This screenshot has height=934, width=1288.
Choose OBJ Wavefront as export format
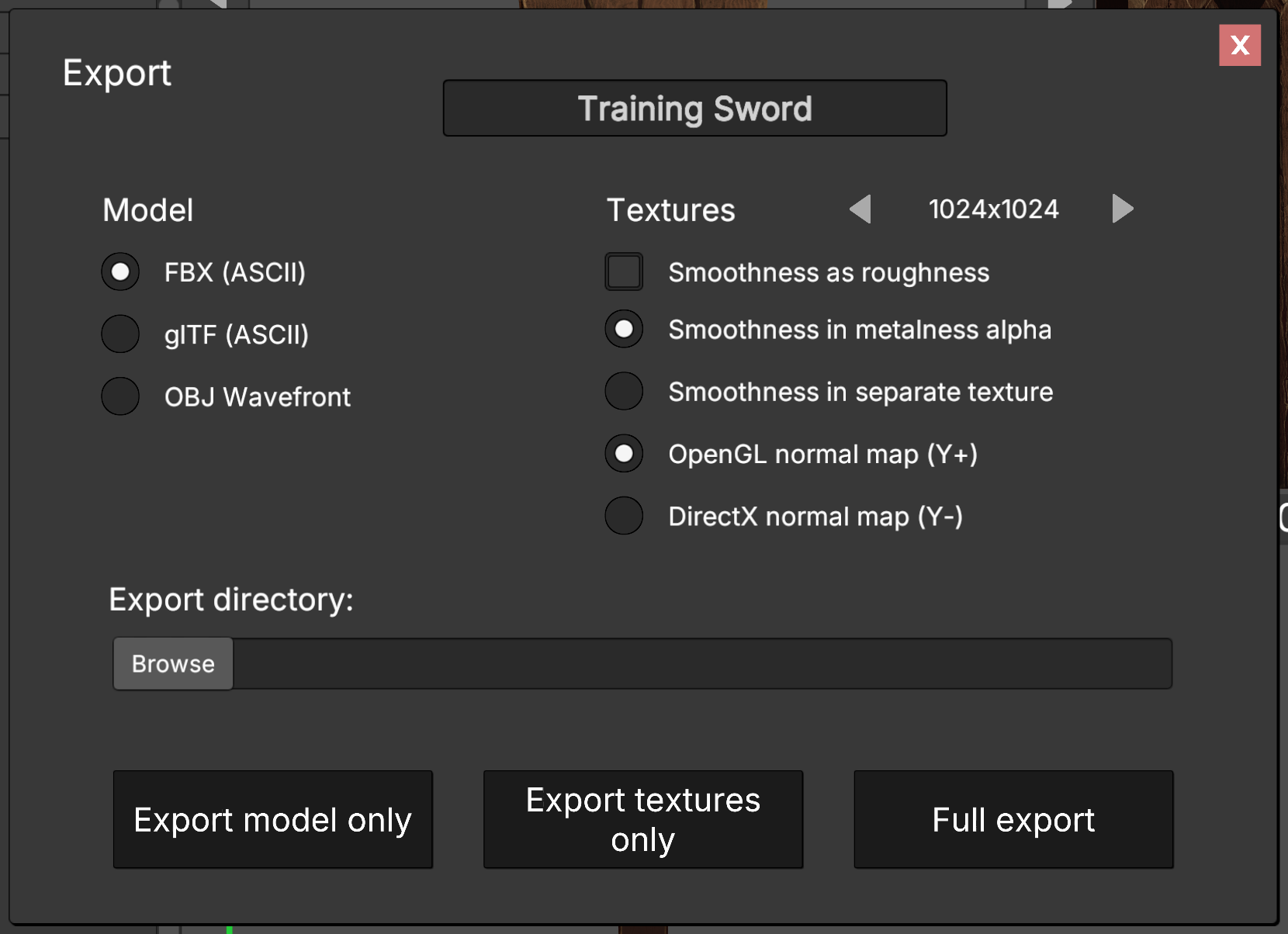(120, 396)
